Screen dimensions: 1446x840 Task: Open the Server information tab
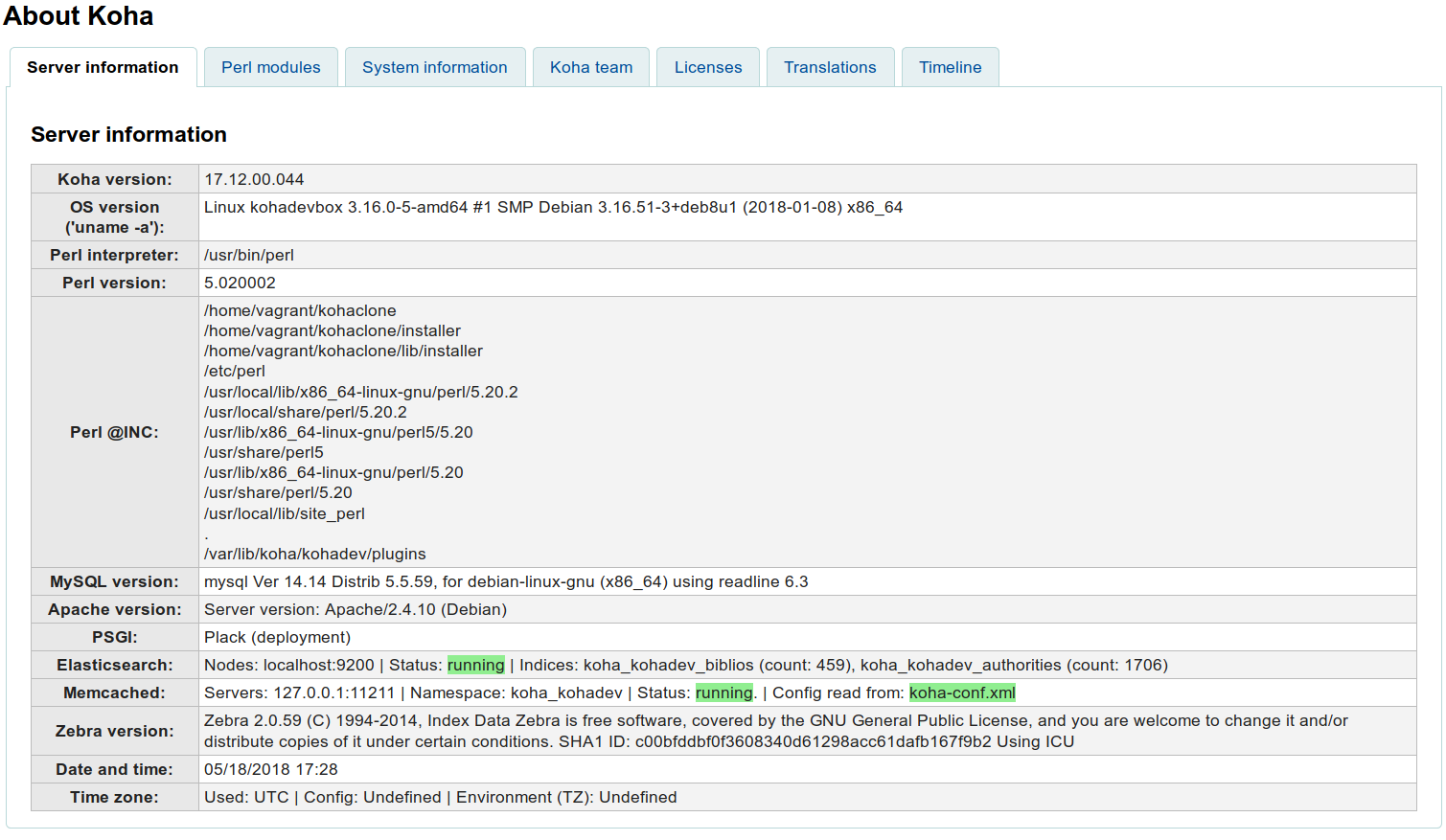(x=103, y=67)
